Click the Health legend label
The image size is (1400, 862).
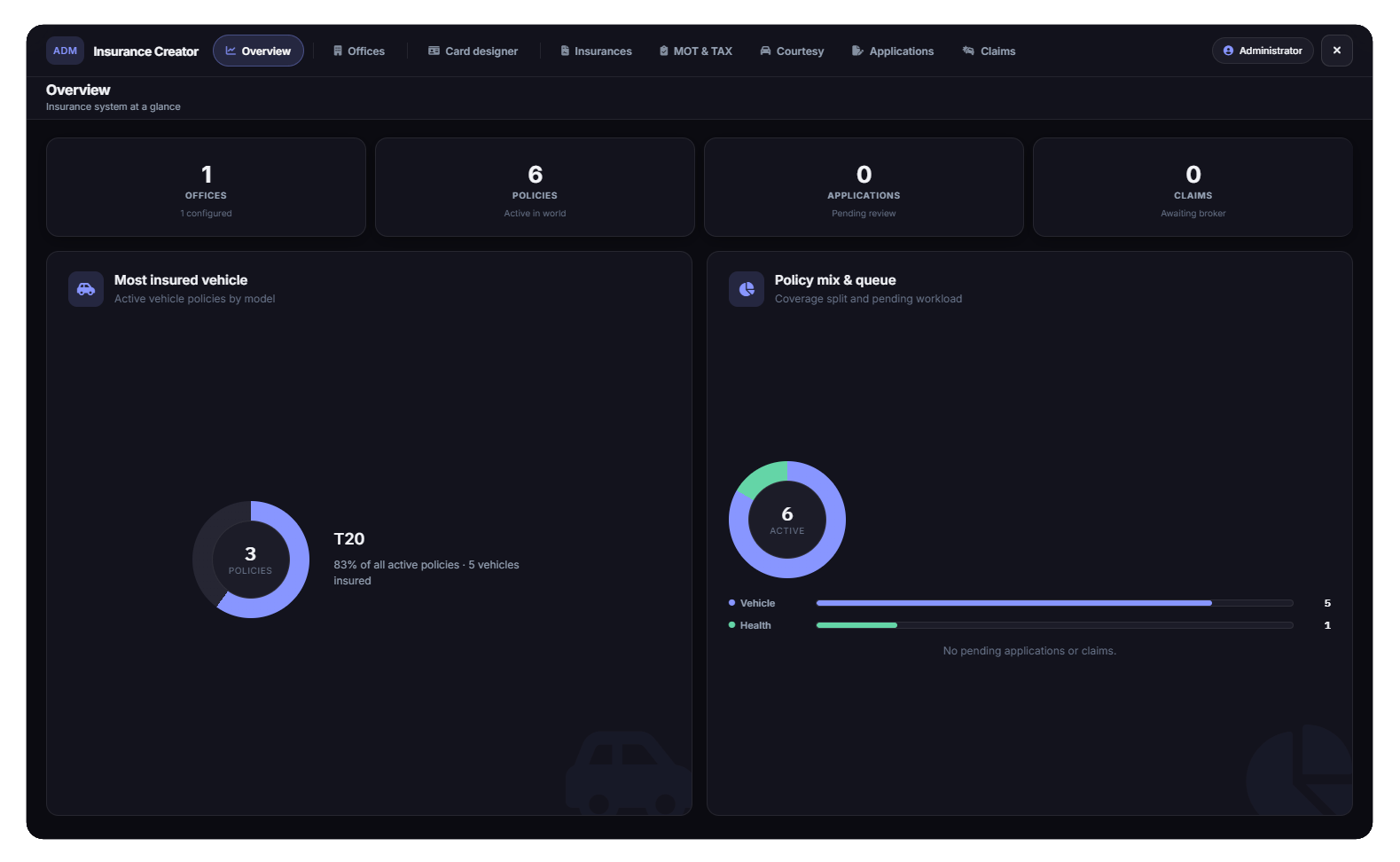(755, 625)
